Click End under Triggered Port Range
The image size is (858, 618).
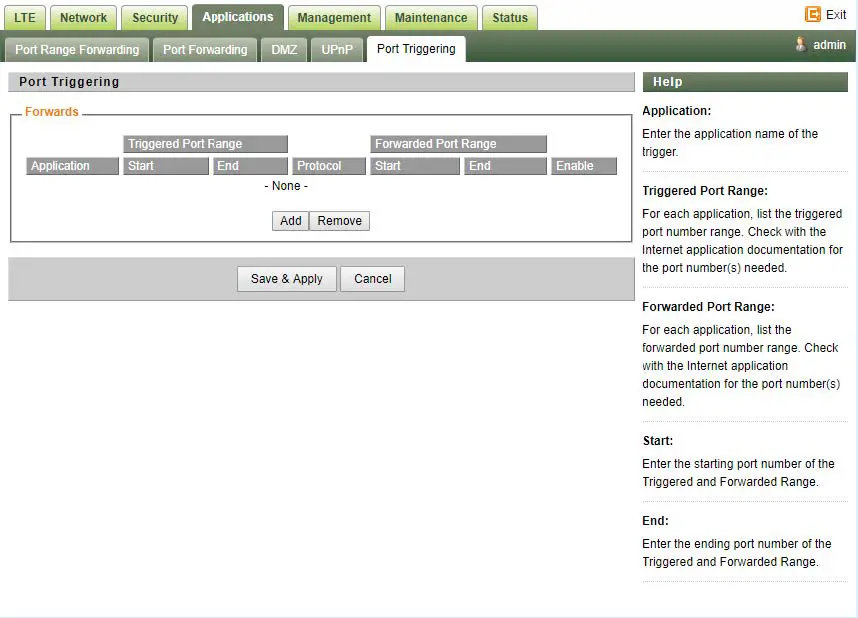[250, 166]
